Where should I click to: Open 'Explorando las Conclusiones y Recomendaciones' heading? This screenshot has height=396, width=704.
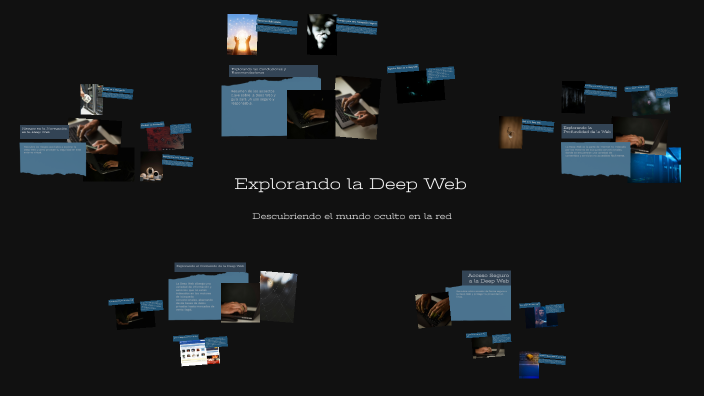click(x=273, y=70)
